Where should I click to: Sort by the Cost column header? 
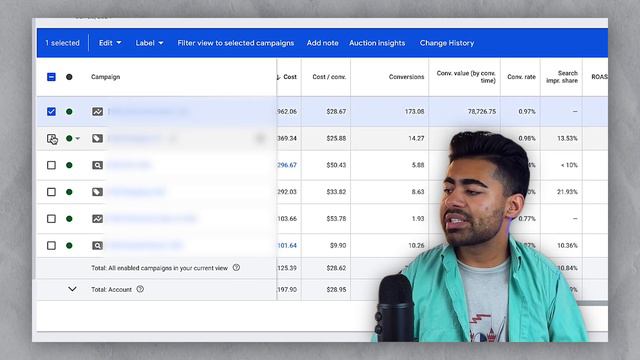(x=289, y=77)
